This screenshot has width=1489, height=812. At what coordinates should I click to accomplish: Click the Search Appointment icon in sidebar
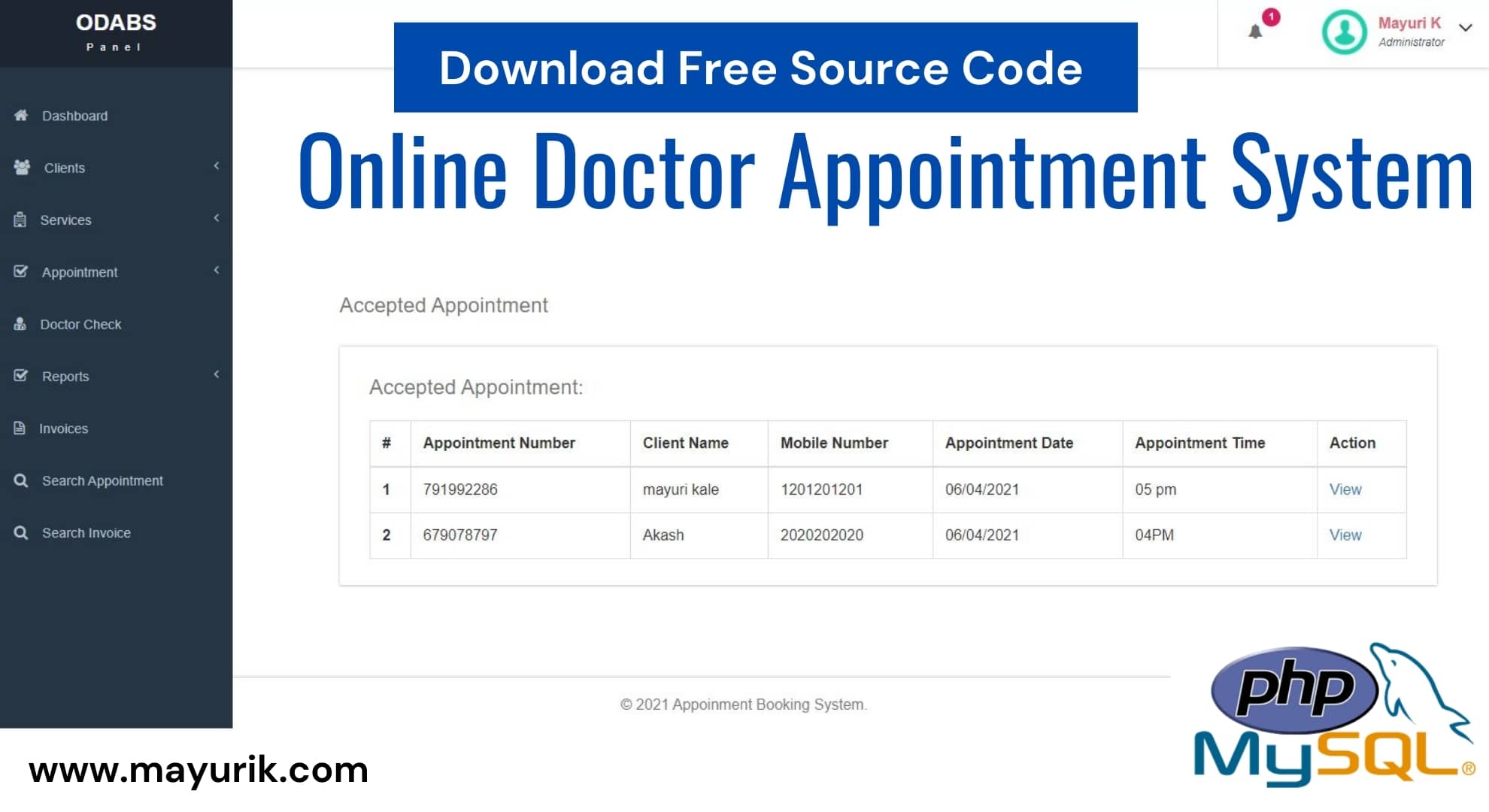click(22, 480)
